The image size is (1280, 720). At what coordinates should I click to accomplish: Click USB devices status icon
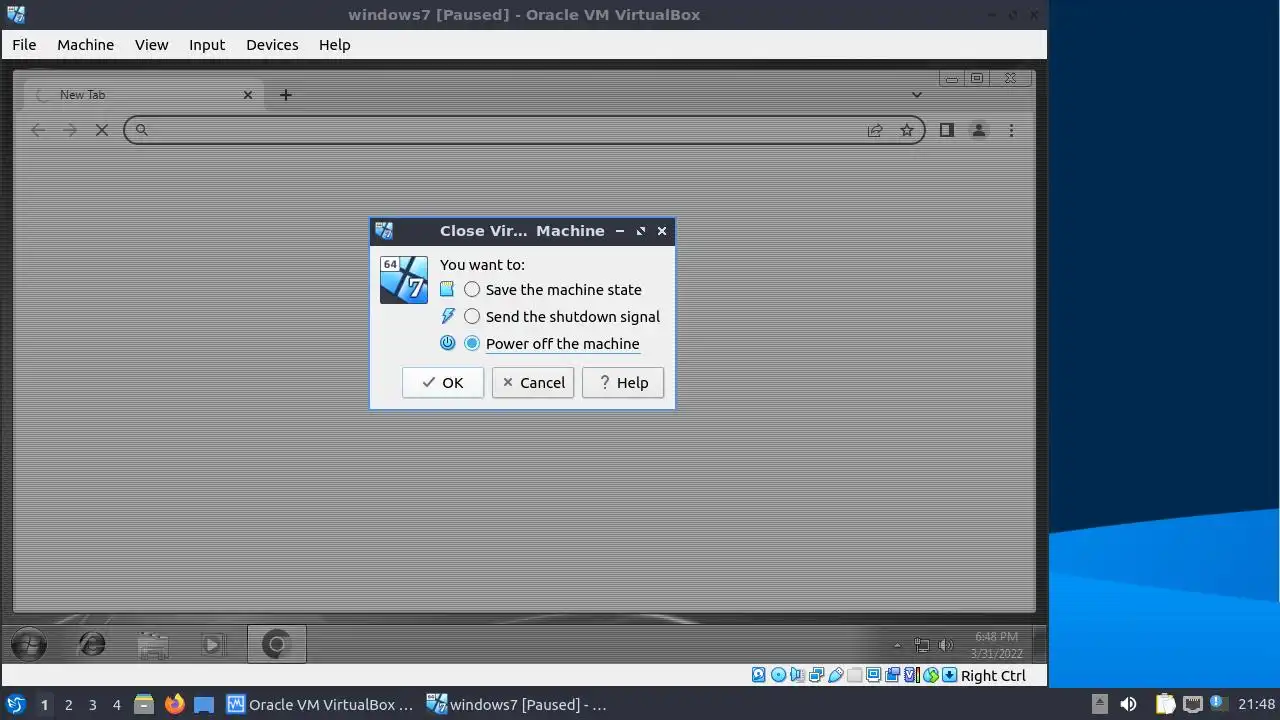tap(835, 675)
